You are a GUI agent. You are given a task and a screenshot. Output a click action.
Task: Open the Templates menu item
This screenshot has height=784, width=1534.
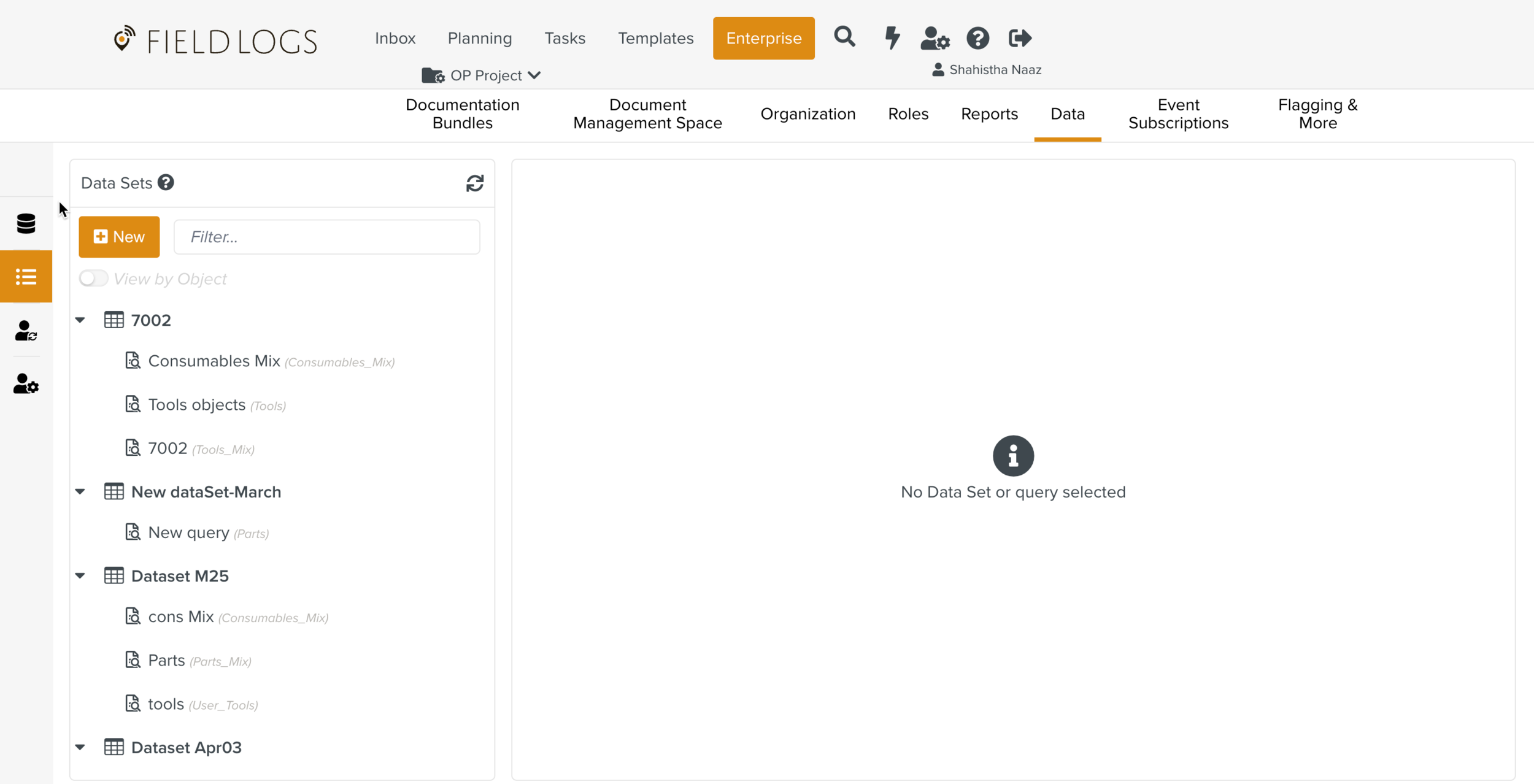655,38
